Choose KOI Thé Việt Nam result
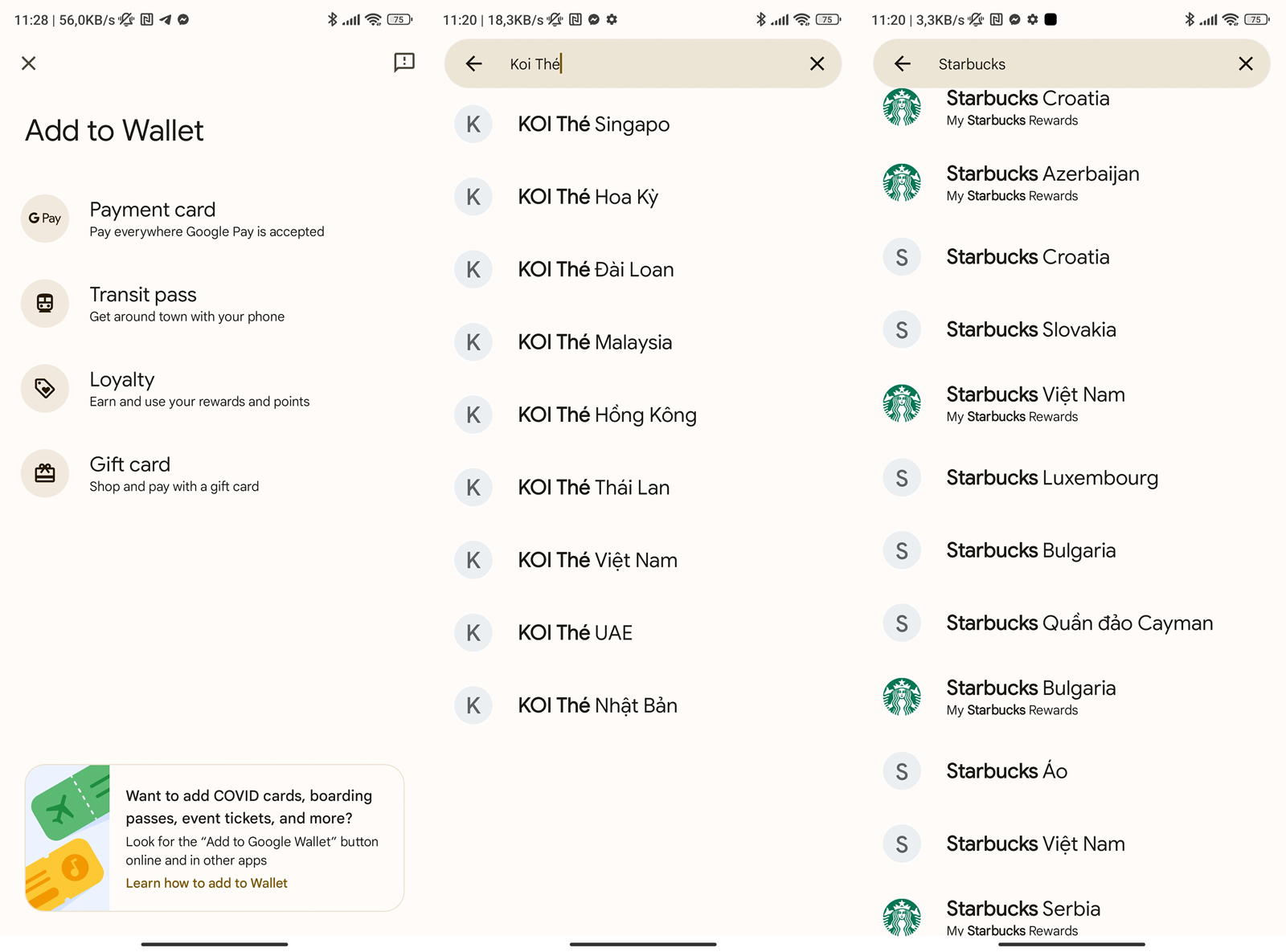Screen dimensions: 1286x952 click(x=643, y=560)
